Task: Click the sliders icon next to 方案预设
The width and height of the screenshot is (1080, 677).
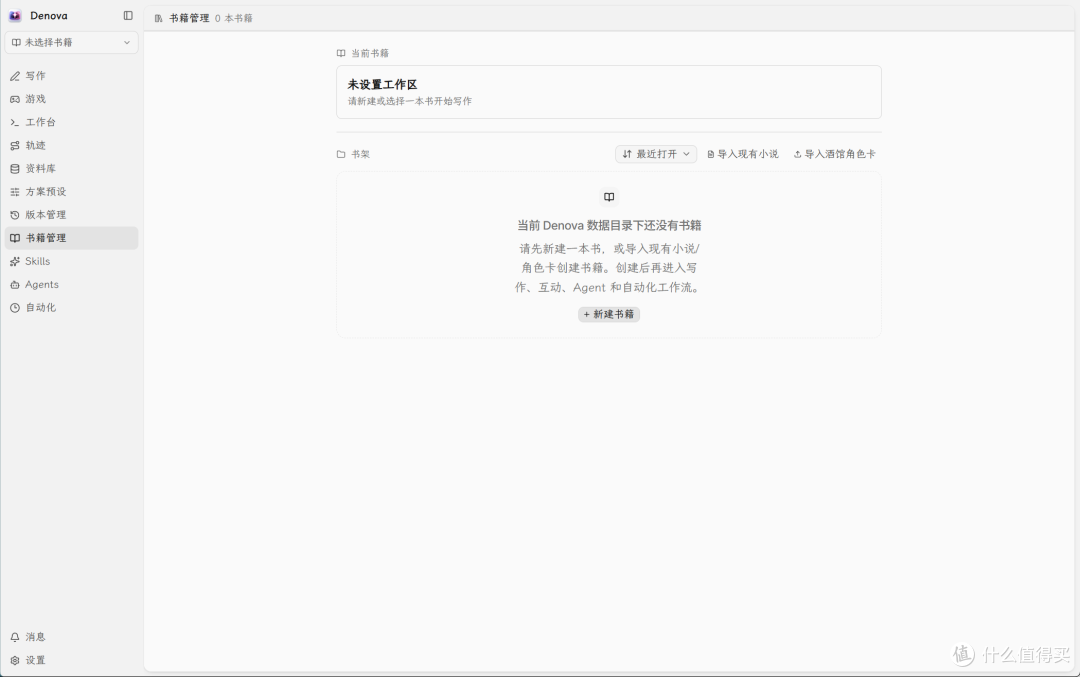Action: pyautogui.click(x=15, y=192)
